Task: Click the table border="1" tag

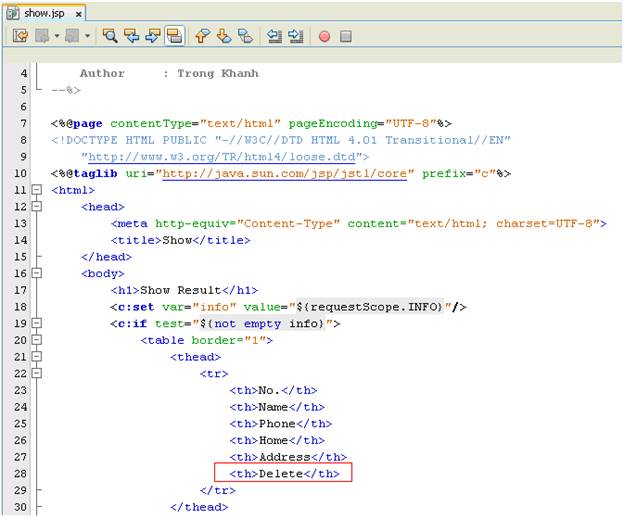Action: pyautogui.click(x=207, y=340)
